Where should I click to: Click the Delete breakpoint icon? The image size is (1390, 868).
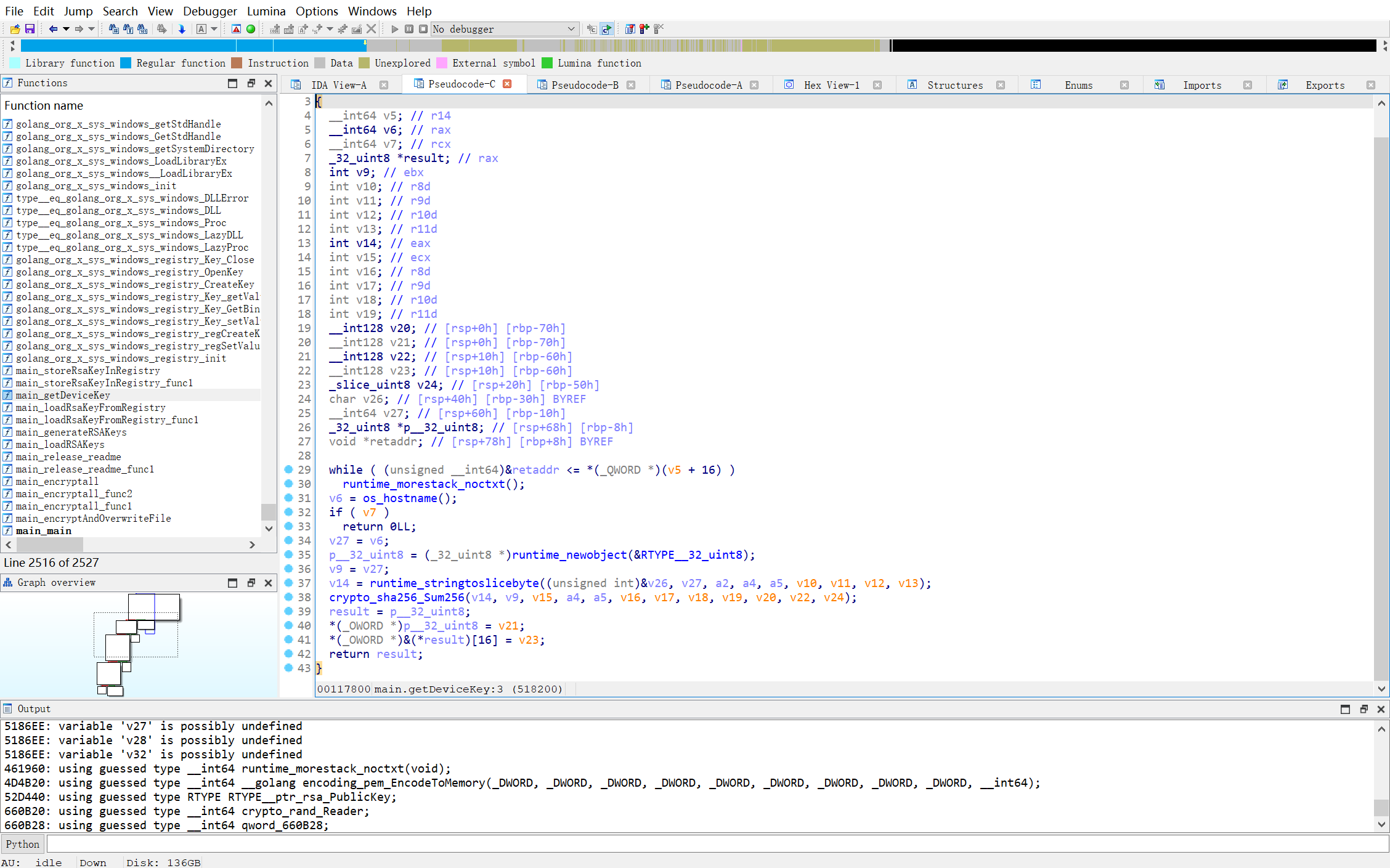[x=658, y=29]
